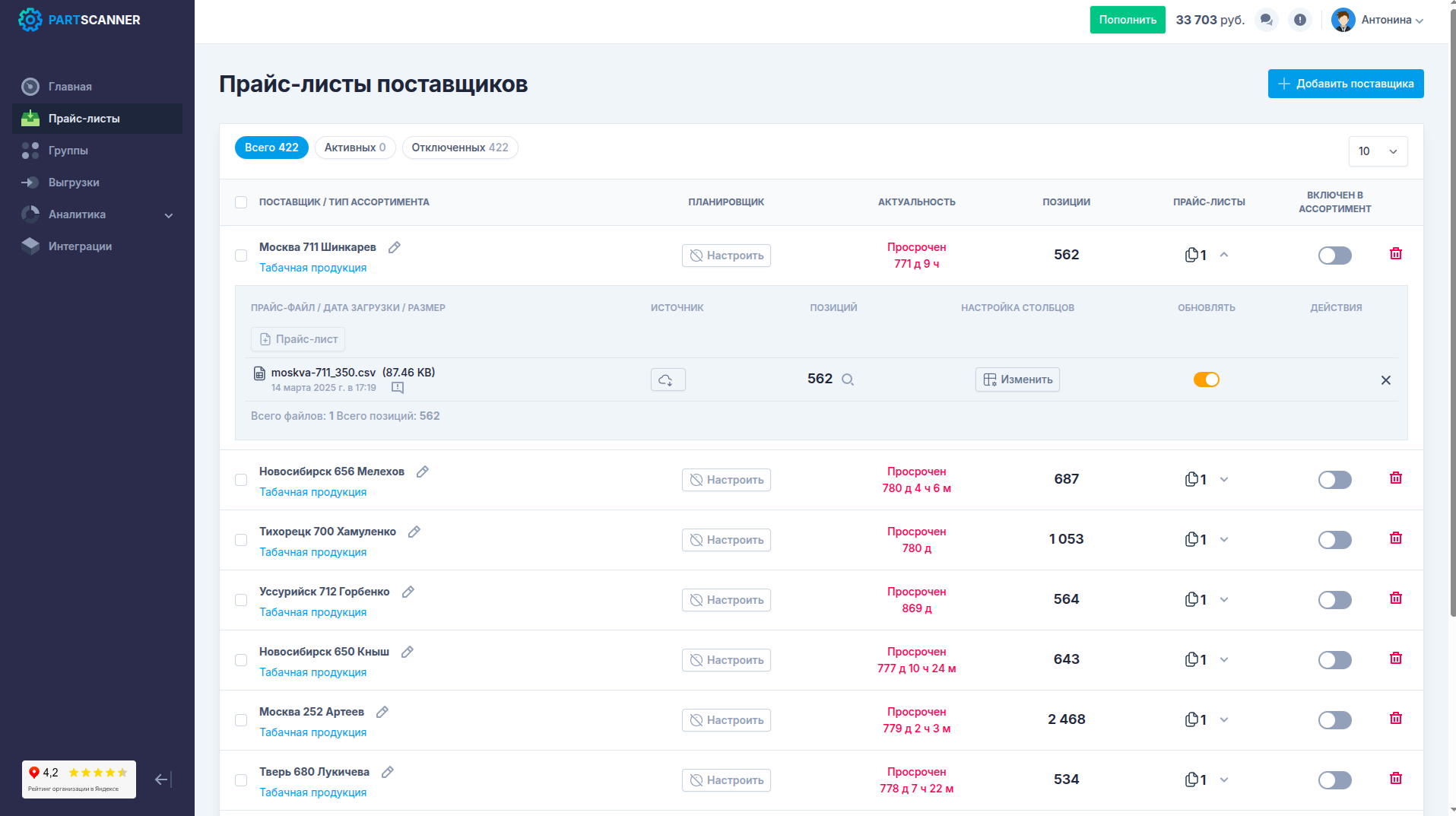Viewport: 1456px width, 816px height.
Task: Open Интеграции in the sidebar menu
Action: [80, 246]
